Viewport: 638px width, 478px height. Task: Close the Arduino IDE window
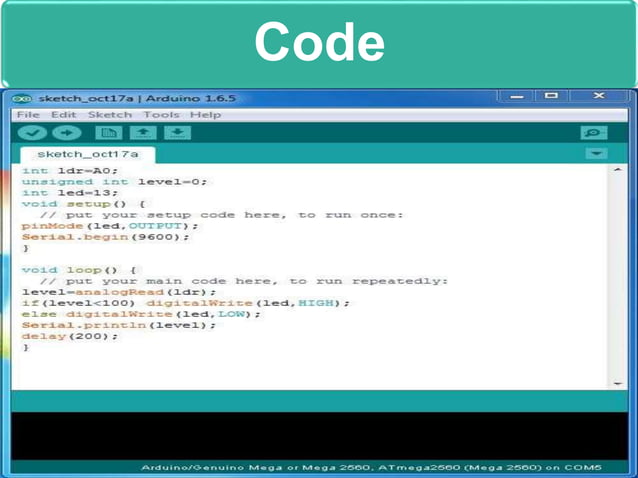pyautogui.click(x=597, y=97)
